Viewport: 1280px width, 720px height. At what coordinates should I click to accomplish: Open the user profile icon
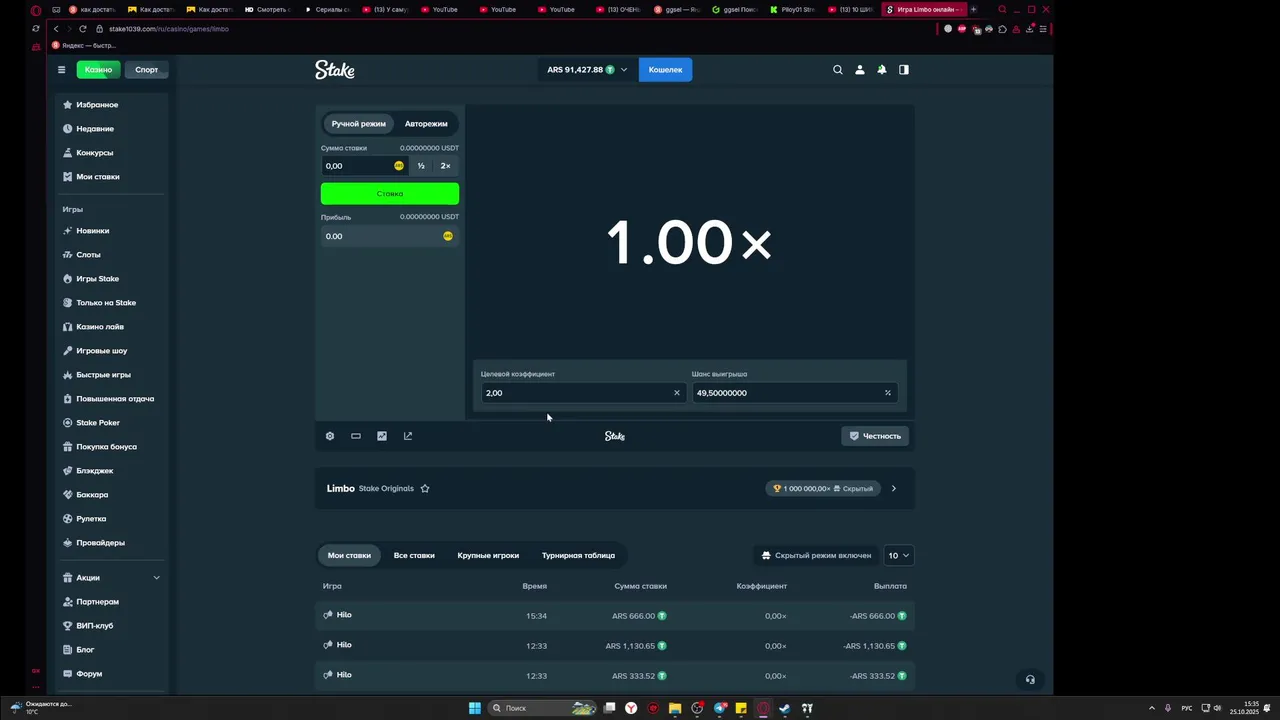point(859,70)
